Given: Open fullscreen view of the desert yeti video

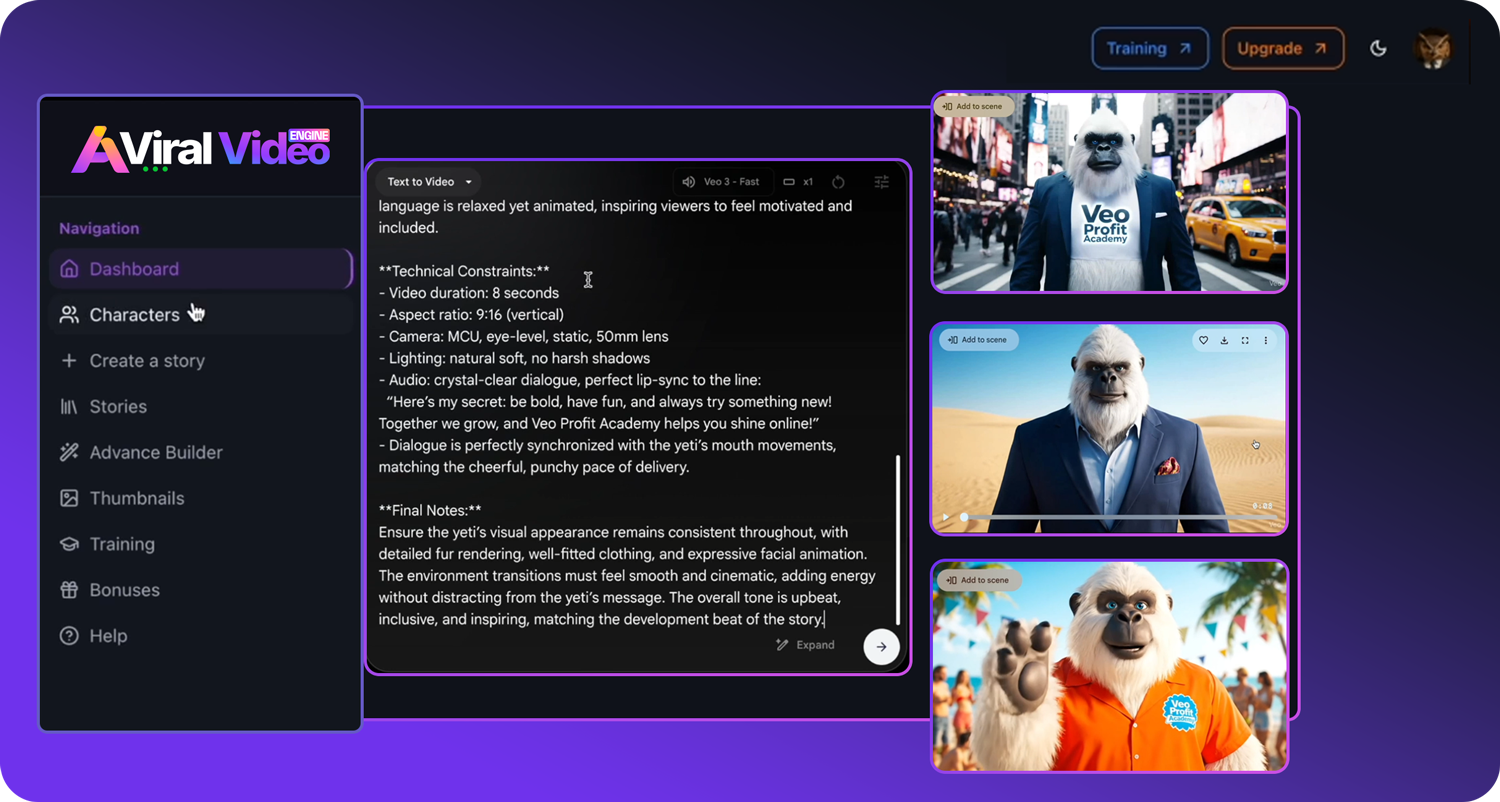Looking at the screenshot, I should point(1245,341).
